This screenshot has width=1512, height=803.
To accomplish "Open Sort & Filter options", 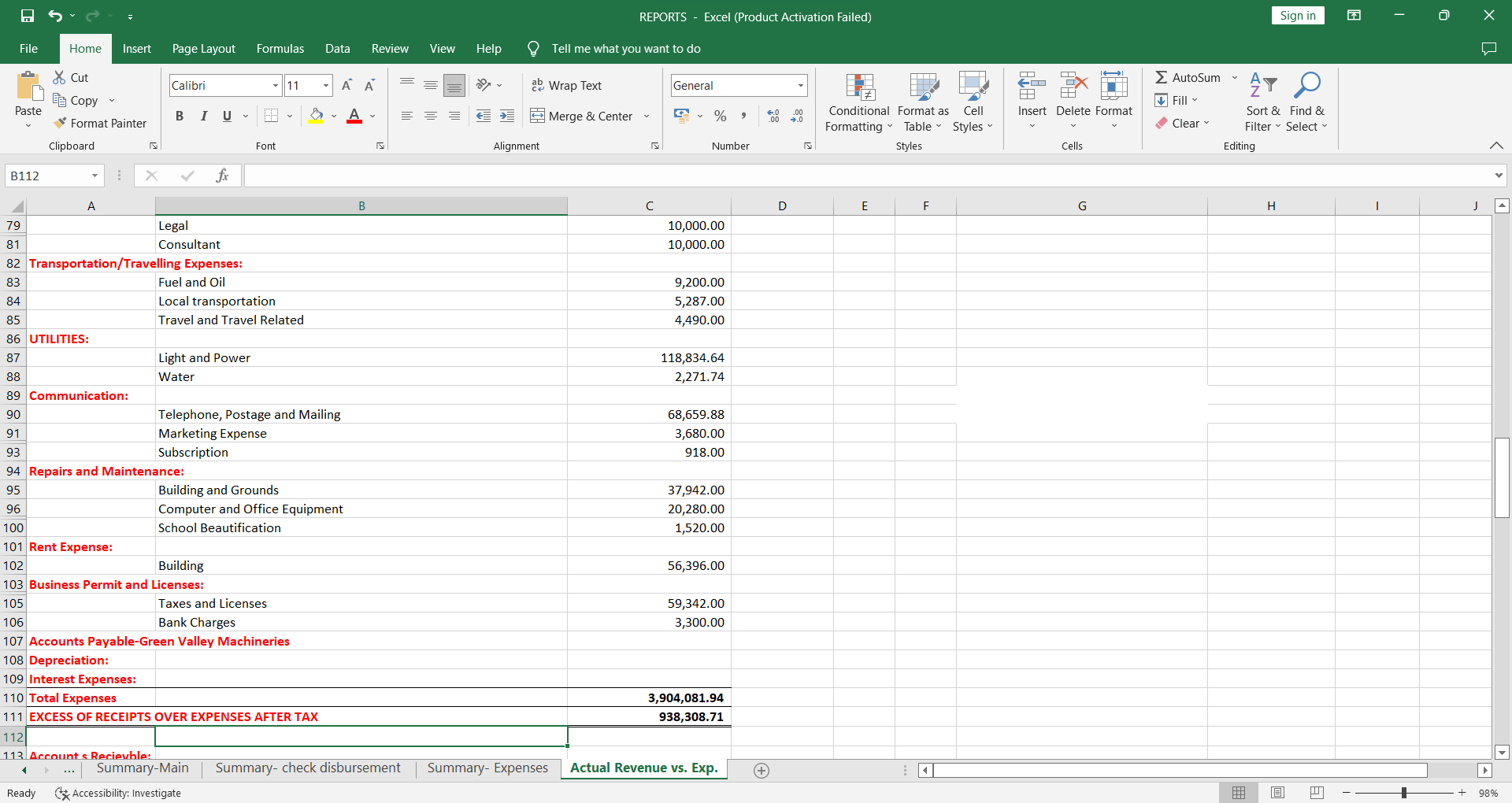I will click(1263, 102).
